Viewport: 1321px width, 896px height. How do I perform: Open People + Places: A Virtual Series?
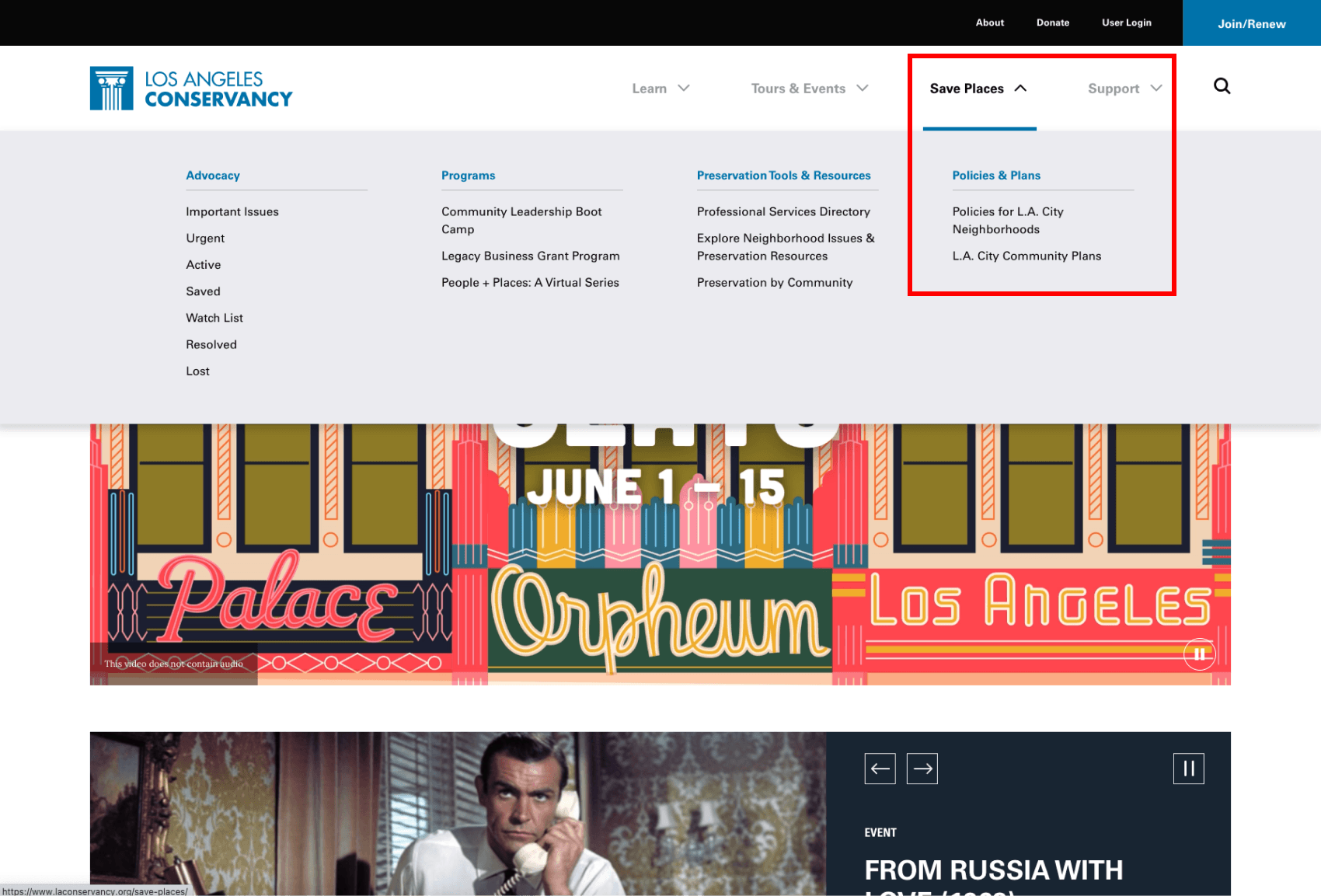point(531,282)
